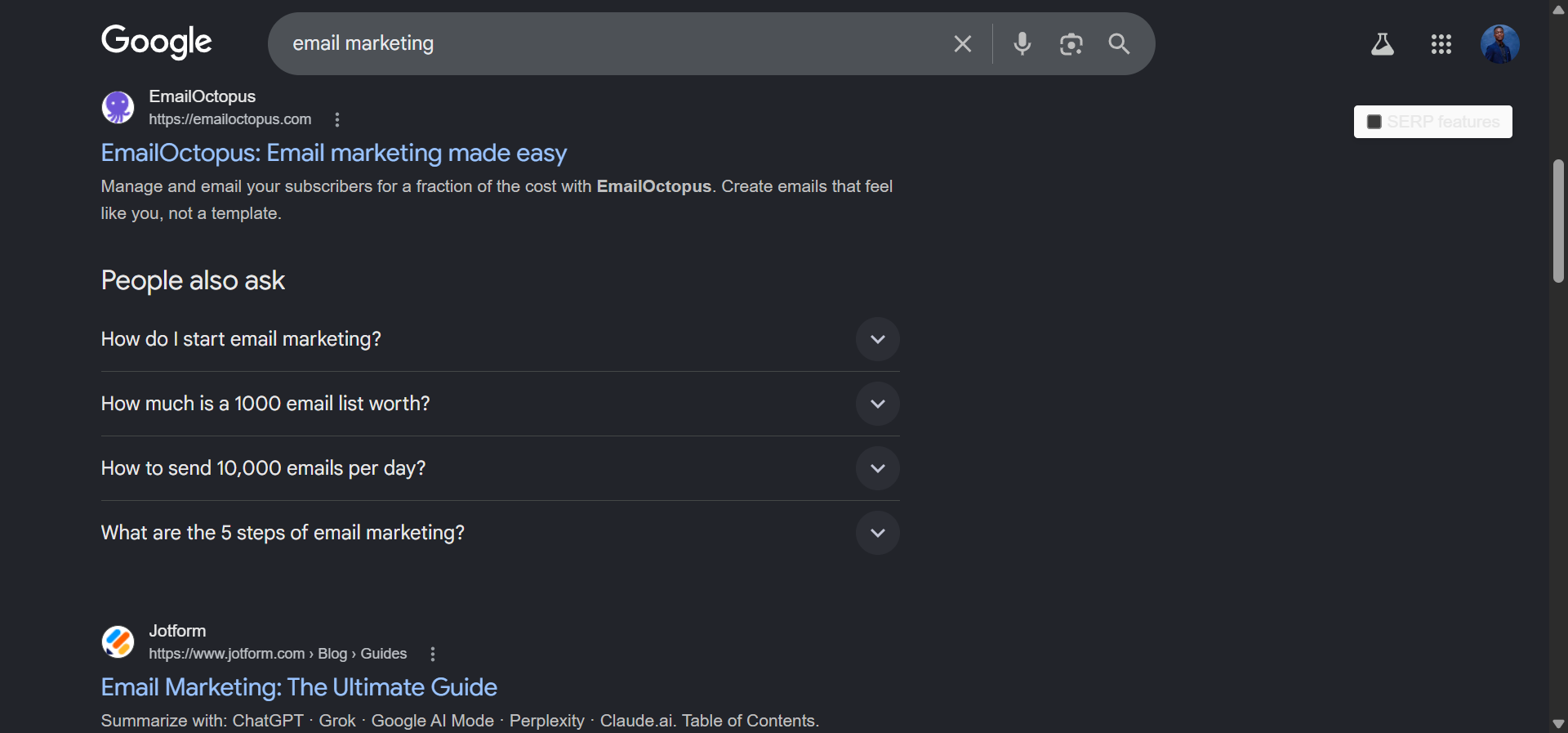Expand "What are the 5 steps of email marketing?"

click(x=500, y=533)
